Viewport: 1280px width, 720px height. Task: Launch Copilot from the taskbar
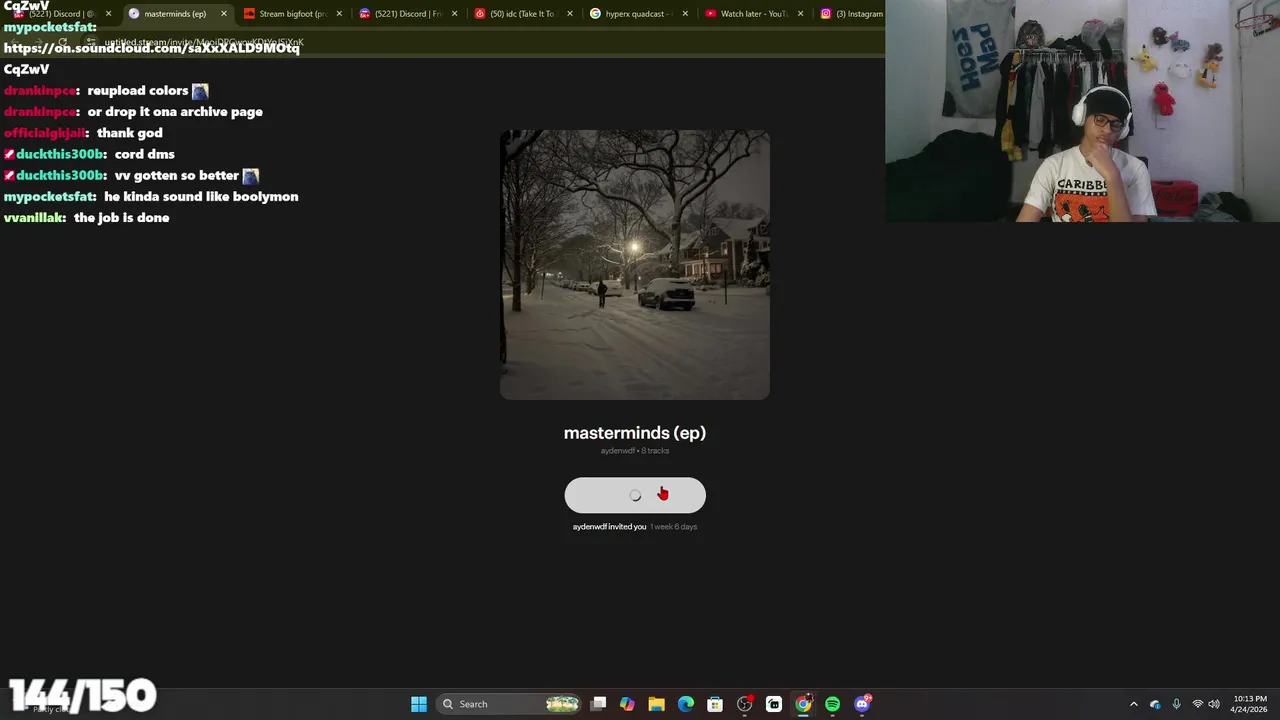[627, 704]
